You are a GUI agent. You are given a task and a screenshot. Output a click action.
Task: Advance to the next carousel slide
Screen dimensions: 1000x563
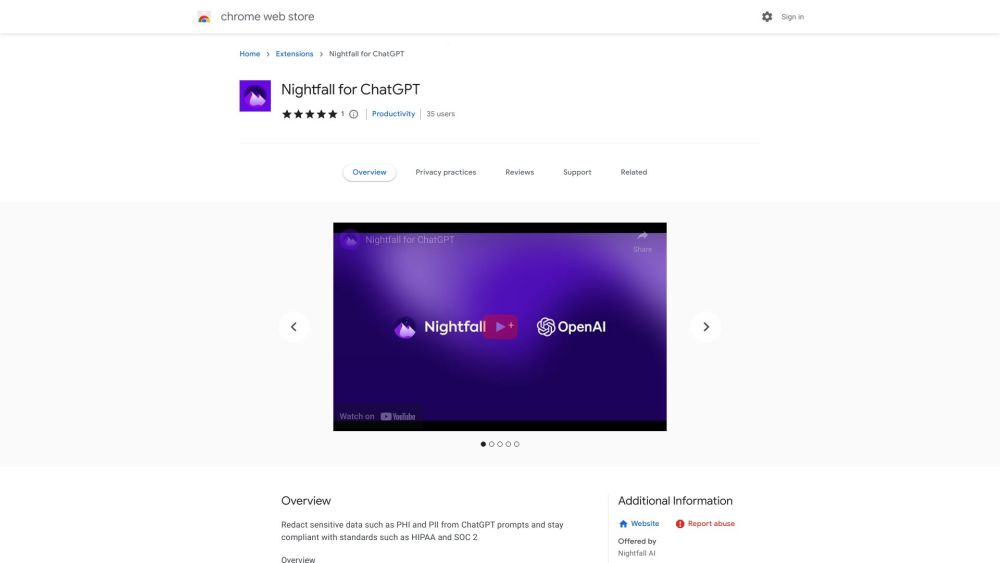[x=705, y=327]
